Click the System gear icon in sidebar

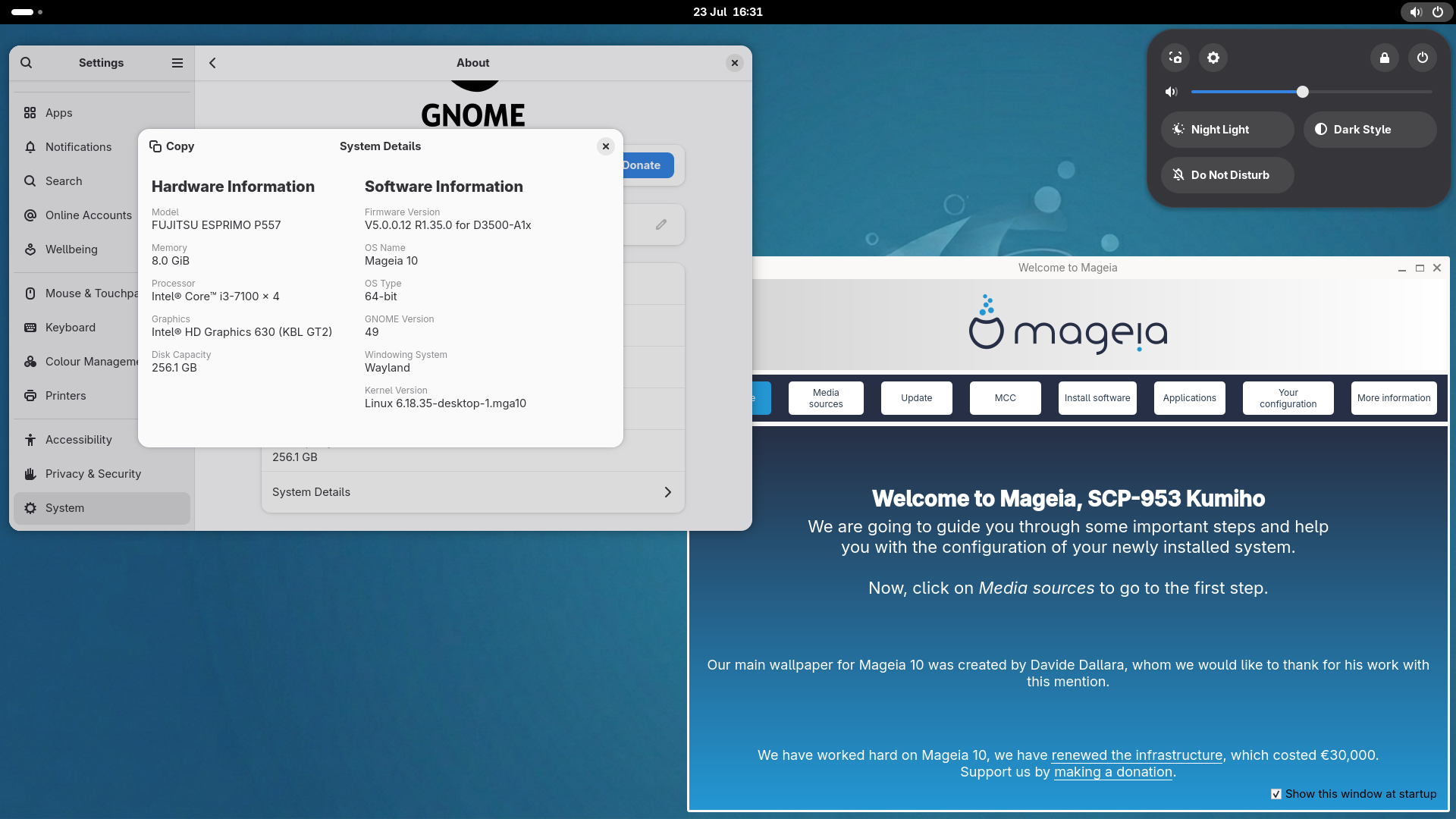pyautogui.click(x=30, y=508)
